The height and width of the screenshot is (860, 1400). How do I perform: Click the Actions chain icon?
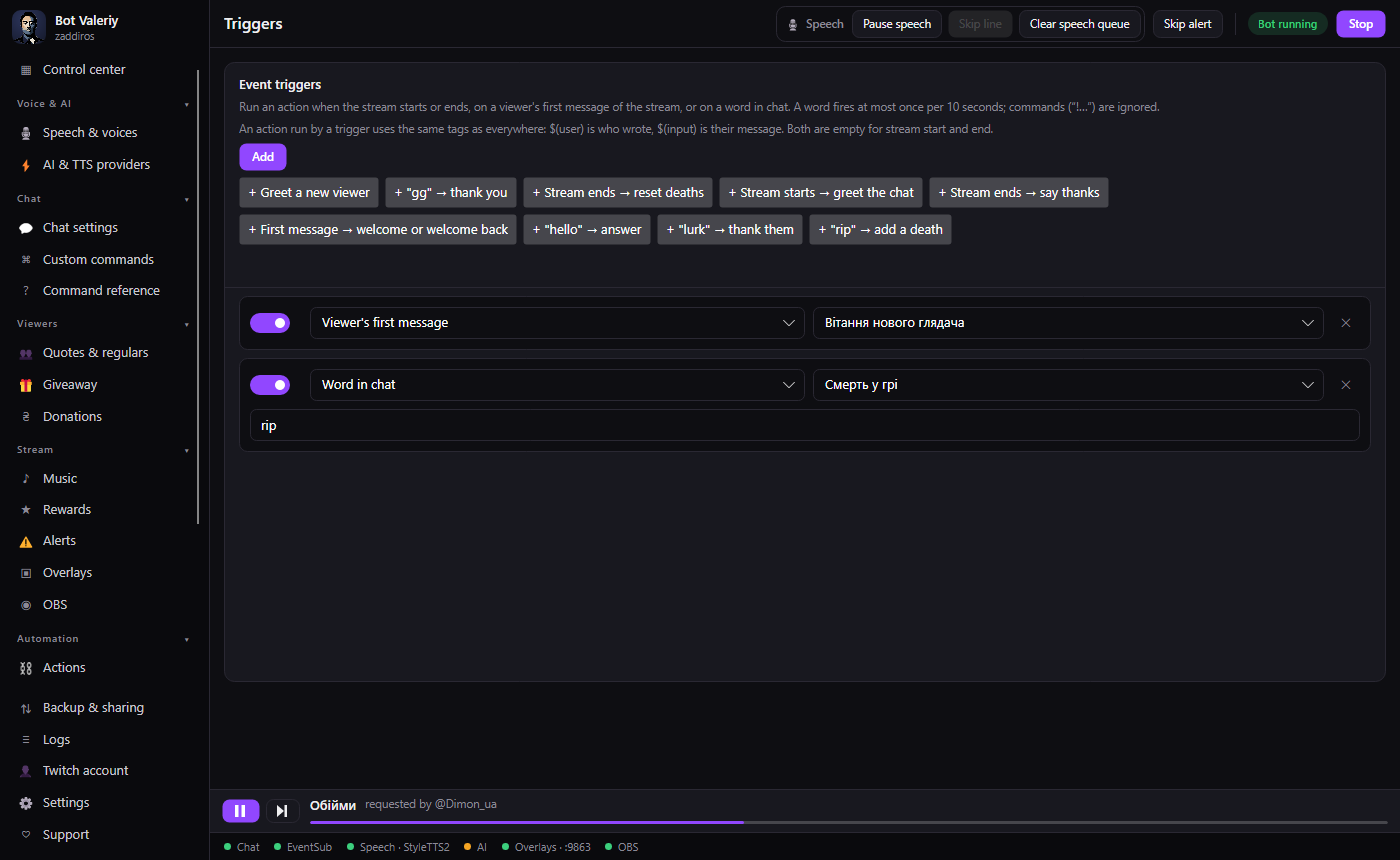click(x=26, y=668)
